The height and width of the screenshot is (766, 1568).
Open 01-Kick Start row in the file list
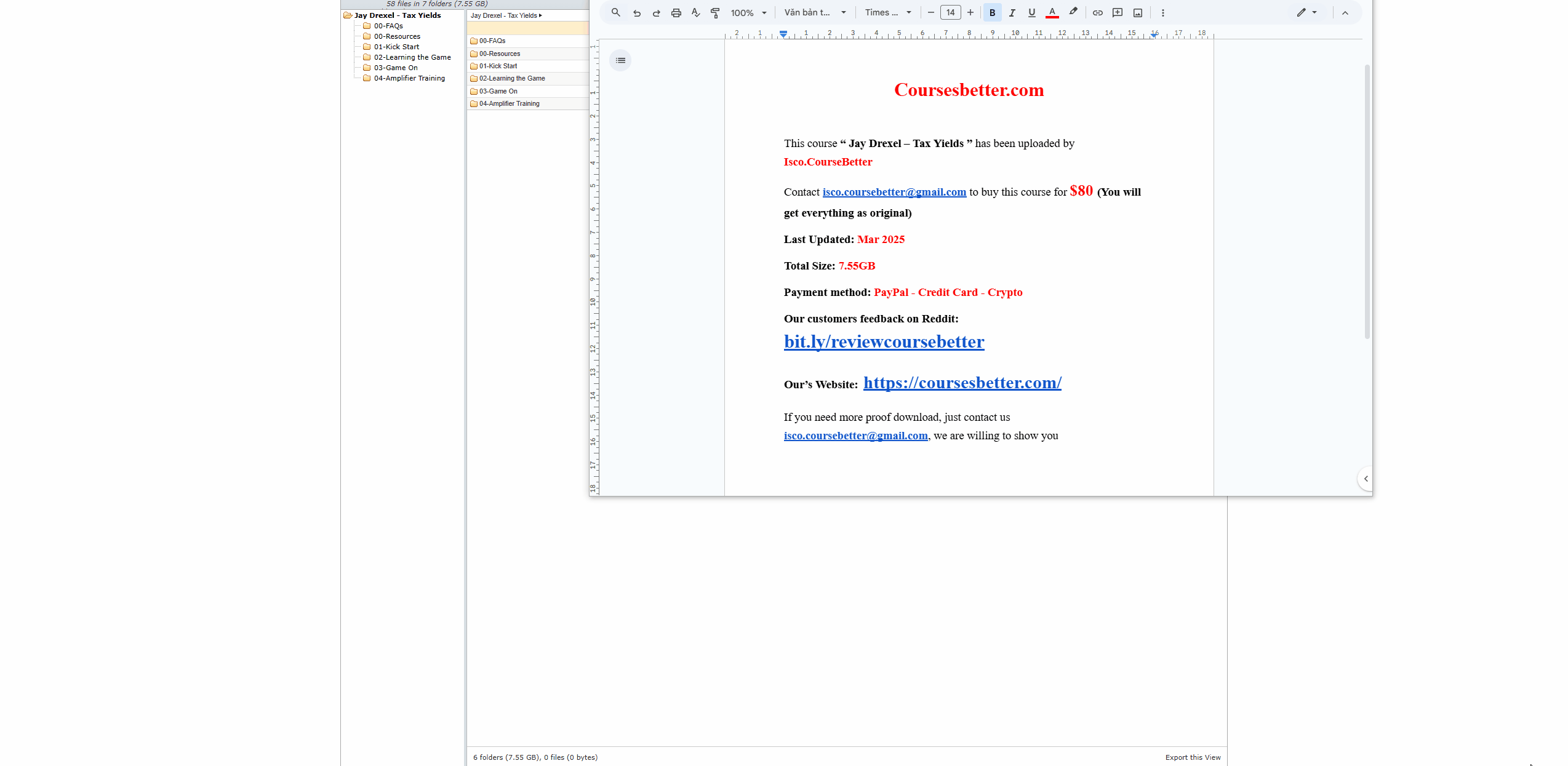click(528, 66)
